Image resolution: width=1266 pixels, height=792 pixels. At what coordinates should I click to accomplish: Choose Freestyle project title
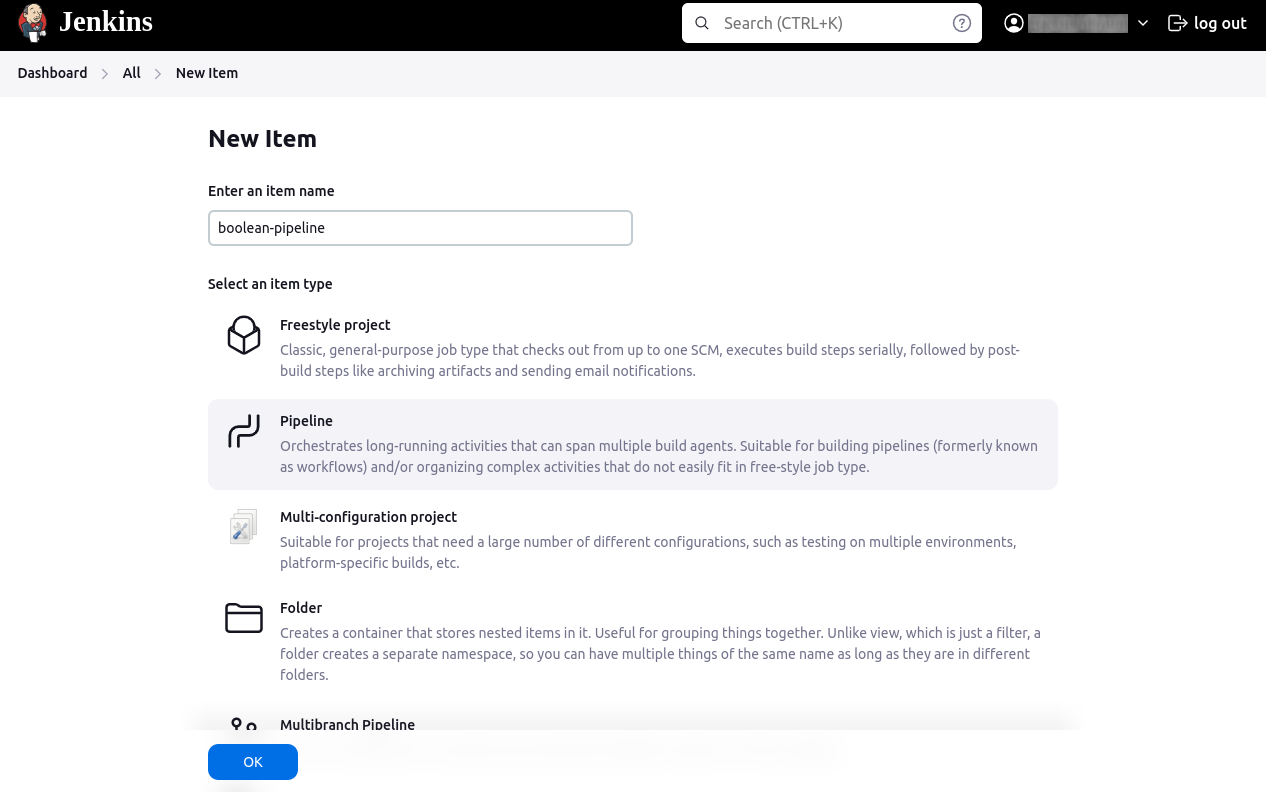pos(335,325)
